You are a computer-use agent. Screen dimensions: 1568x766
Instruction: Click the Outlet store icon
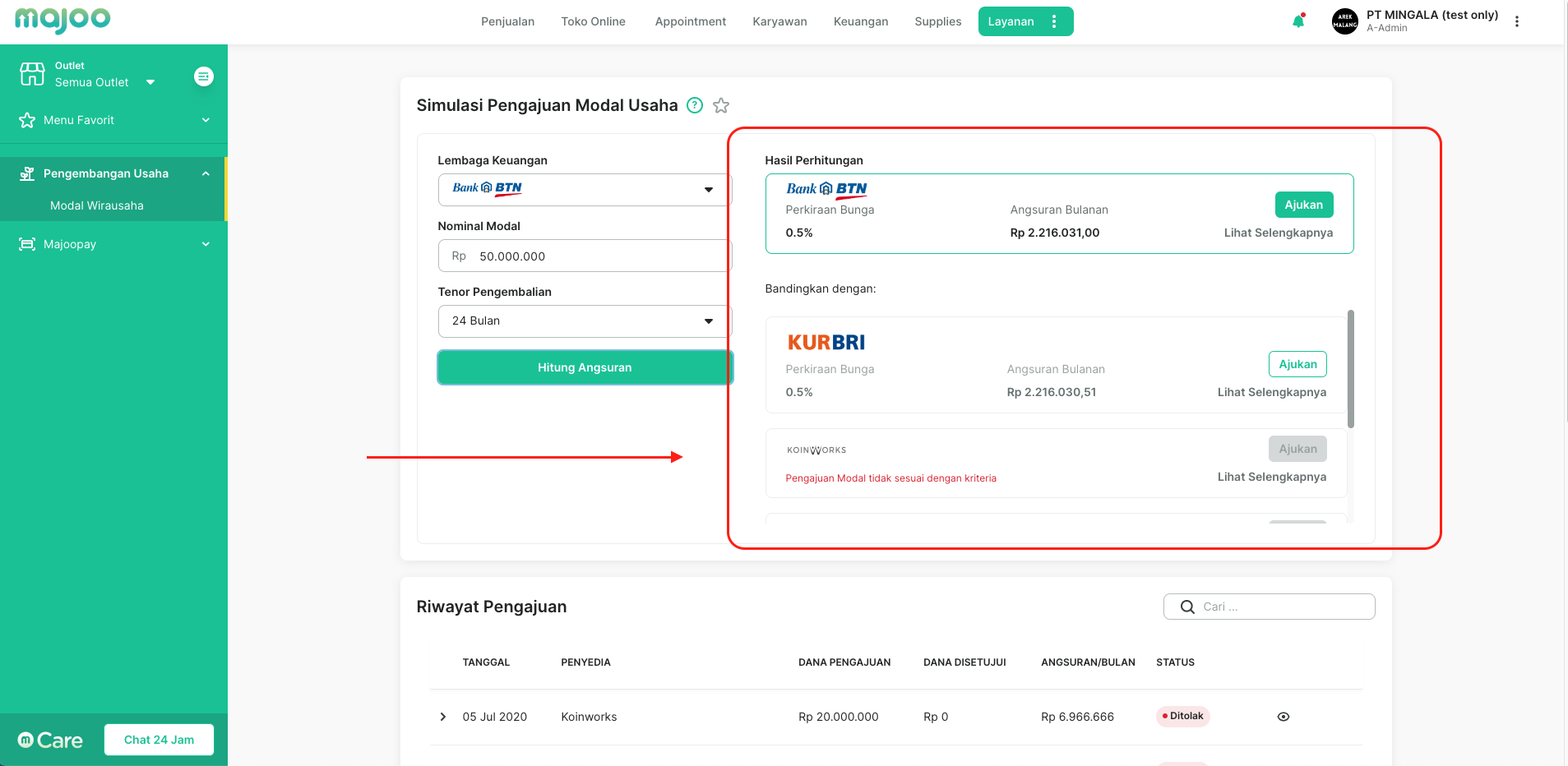[x=32, y=74]
